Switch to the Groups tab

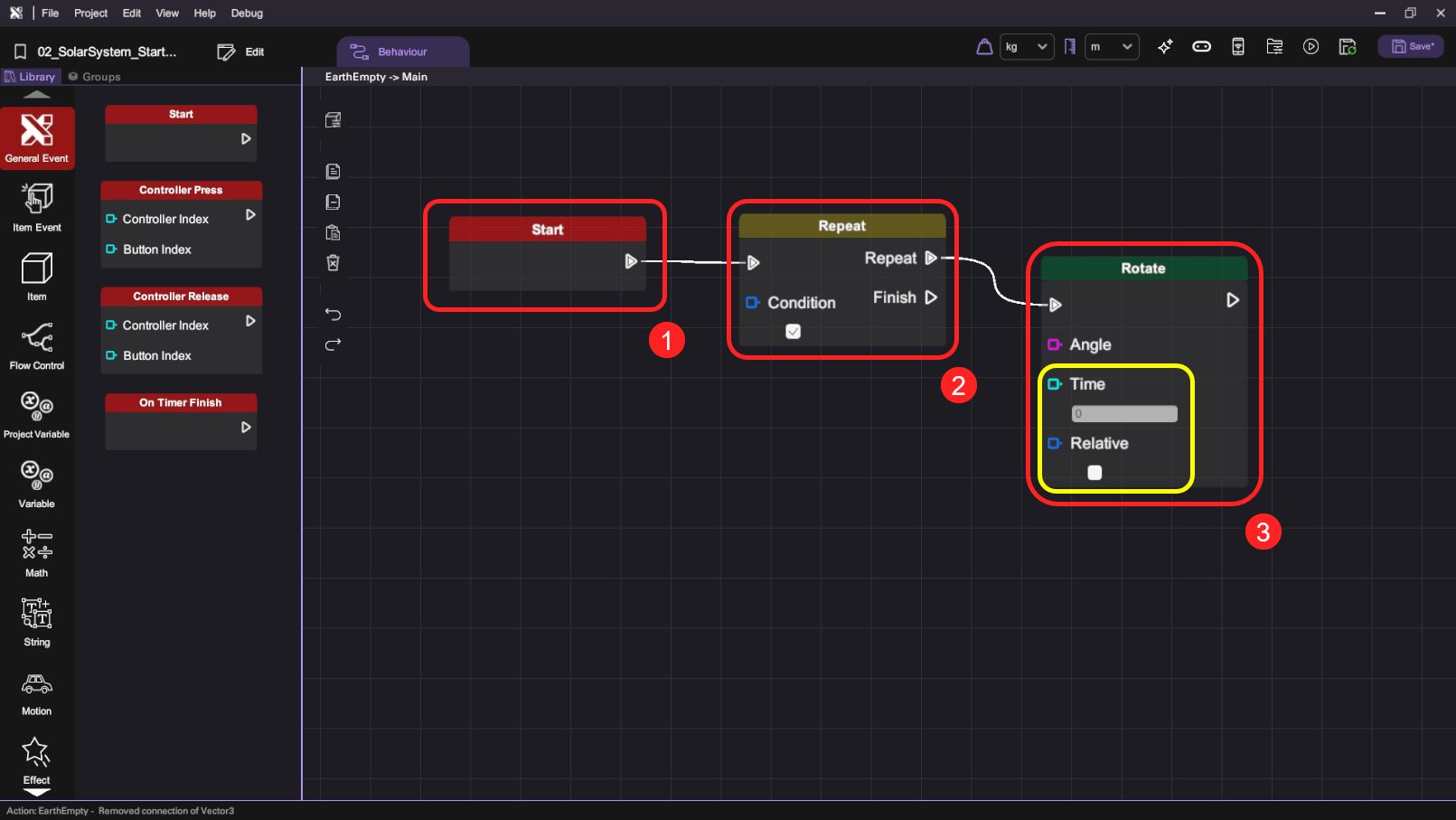pos(95,77)
